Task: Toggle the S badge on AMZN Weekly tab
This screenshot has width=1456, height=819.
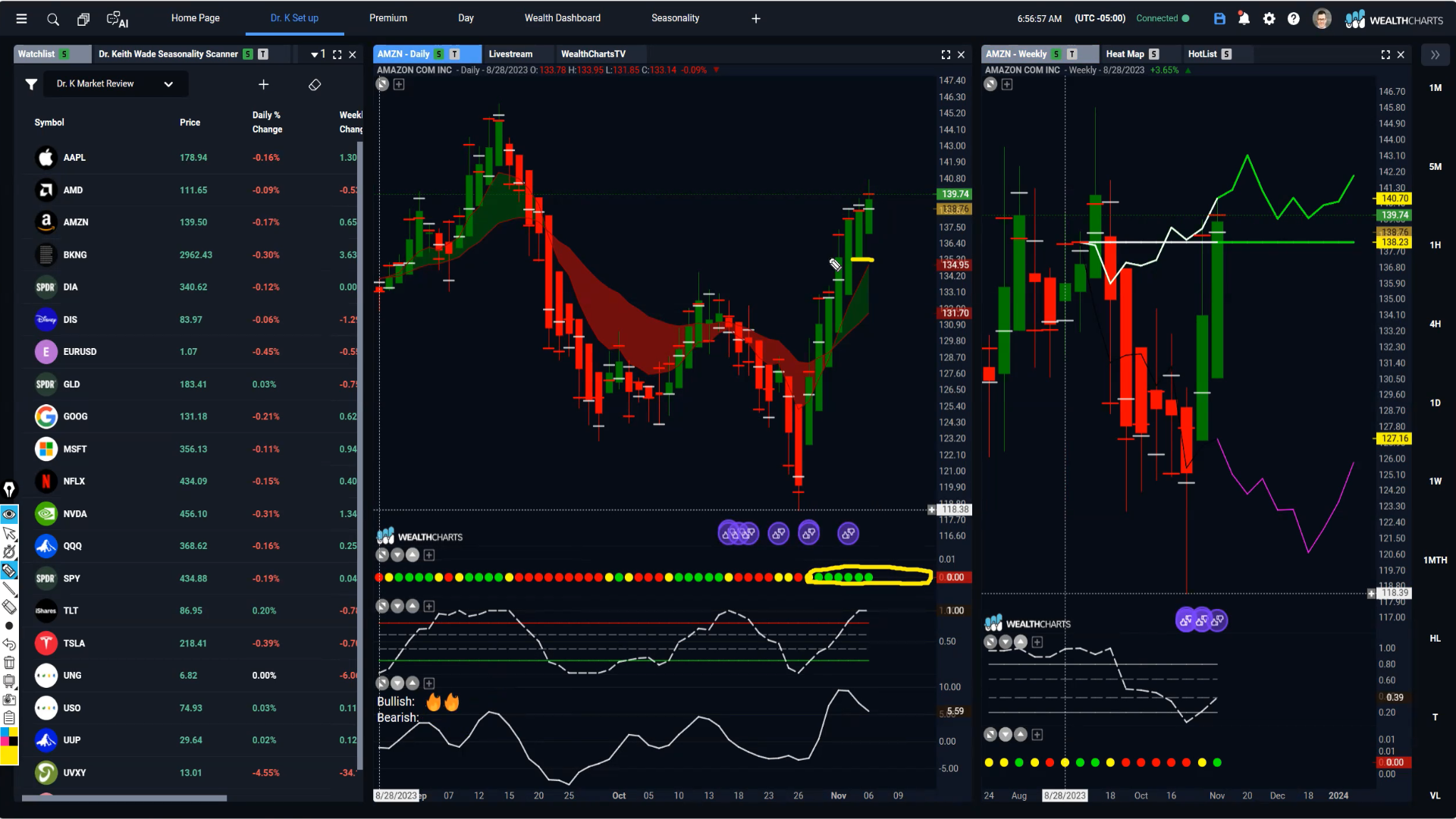Action: 1056,55
